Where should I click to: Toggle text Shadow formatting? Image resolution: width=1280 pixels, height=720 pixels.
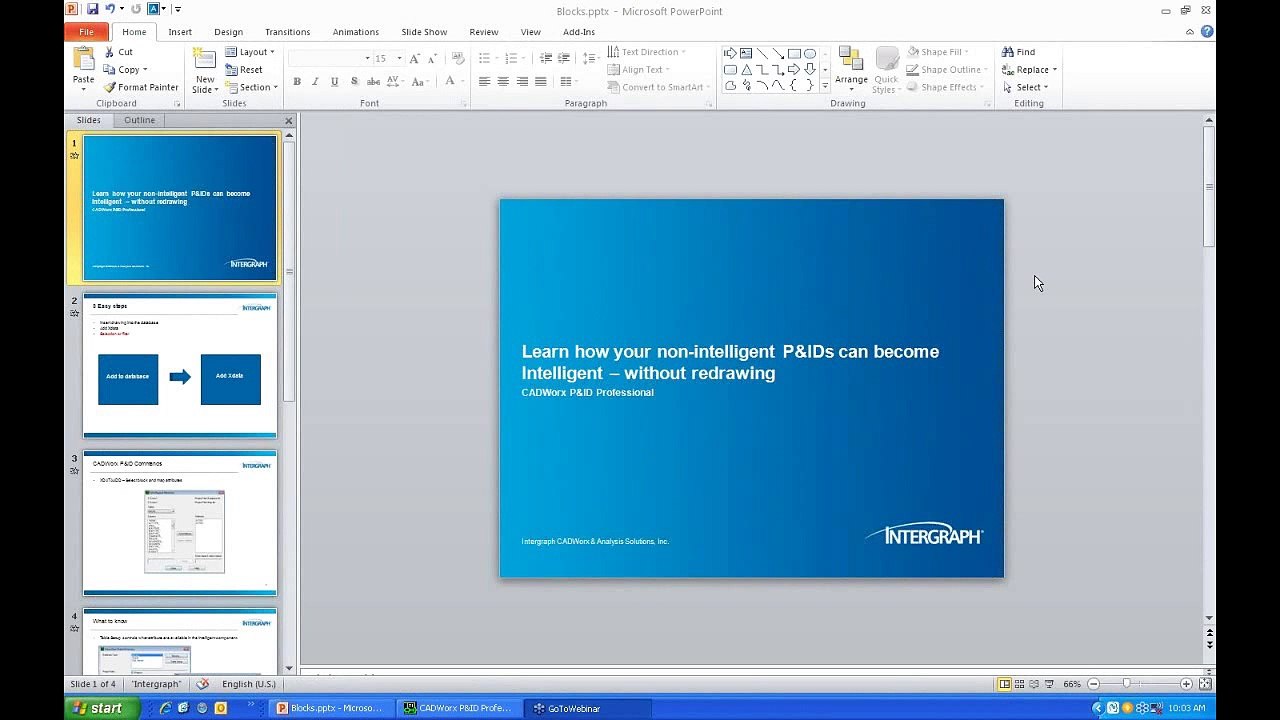point(353,81)
